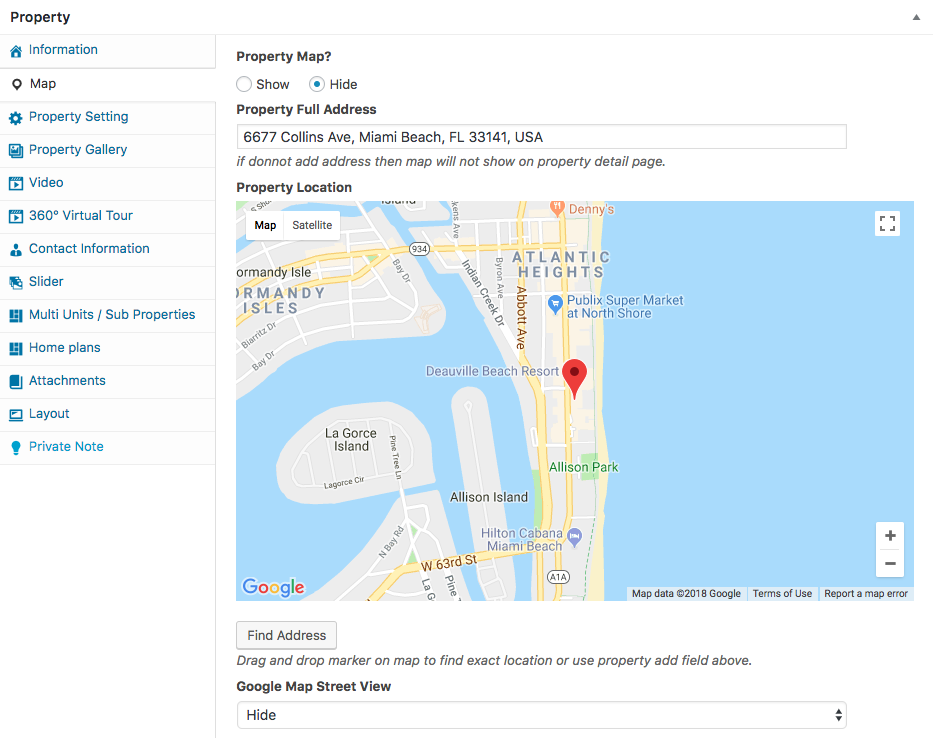Switch to the Property Gallery tab
933x738 pixels.
pos(108,150)
